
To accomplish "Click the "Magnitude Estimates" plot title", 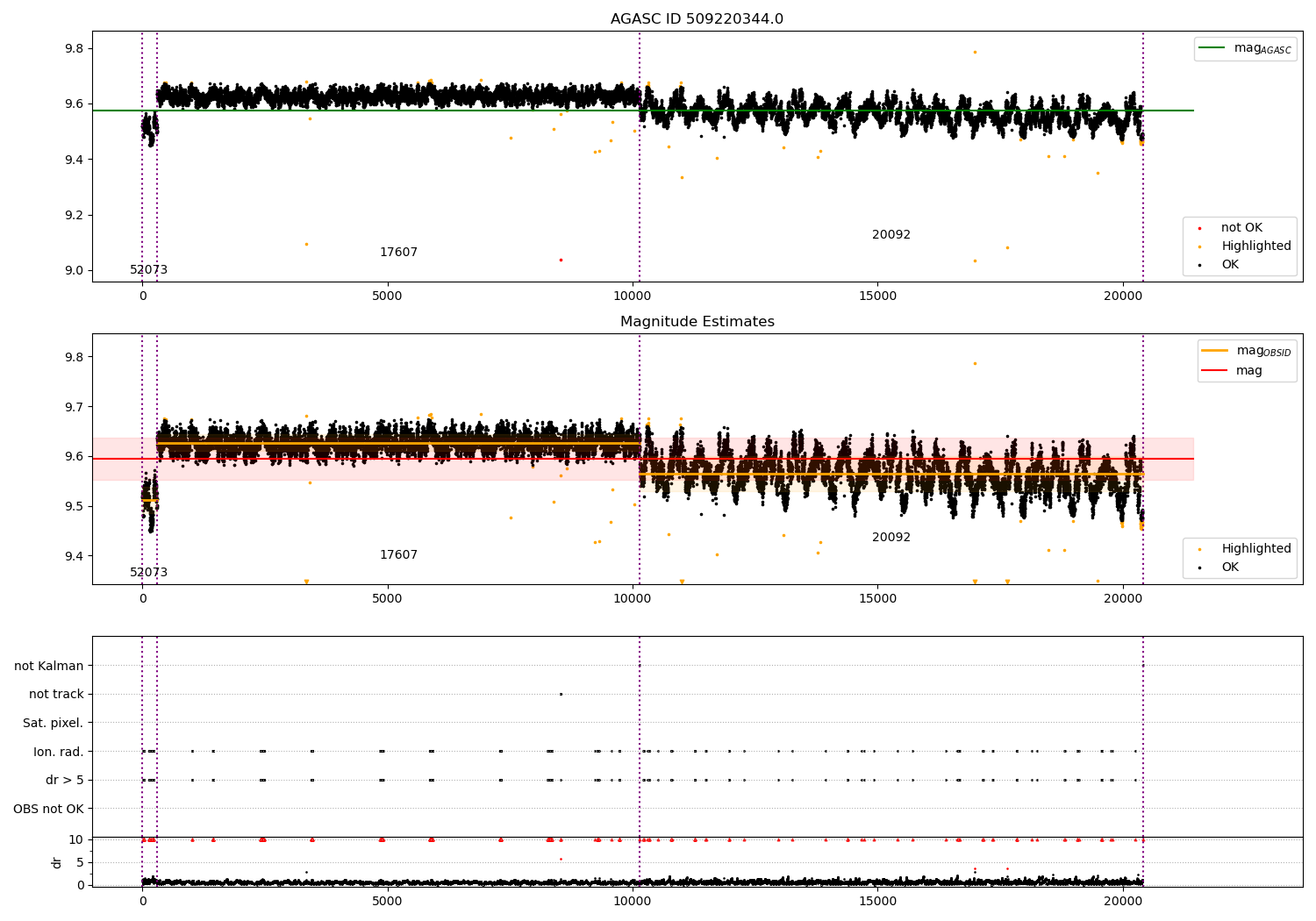I will tap(697, 322).
